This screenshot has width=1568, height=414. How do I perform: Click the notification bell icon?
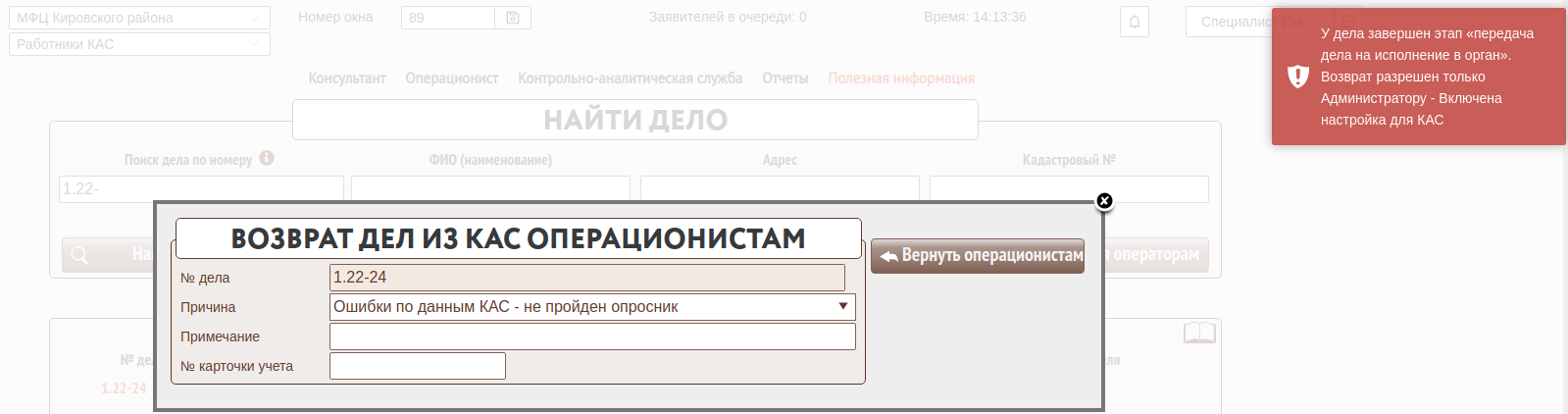click(1135, 22)
